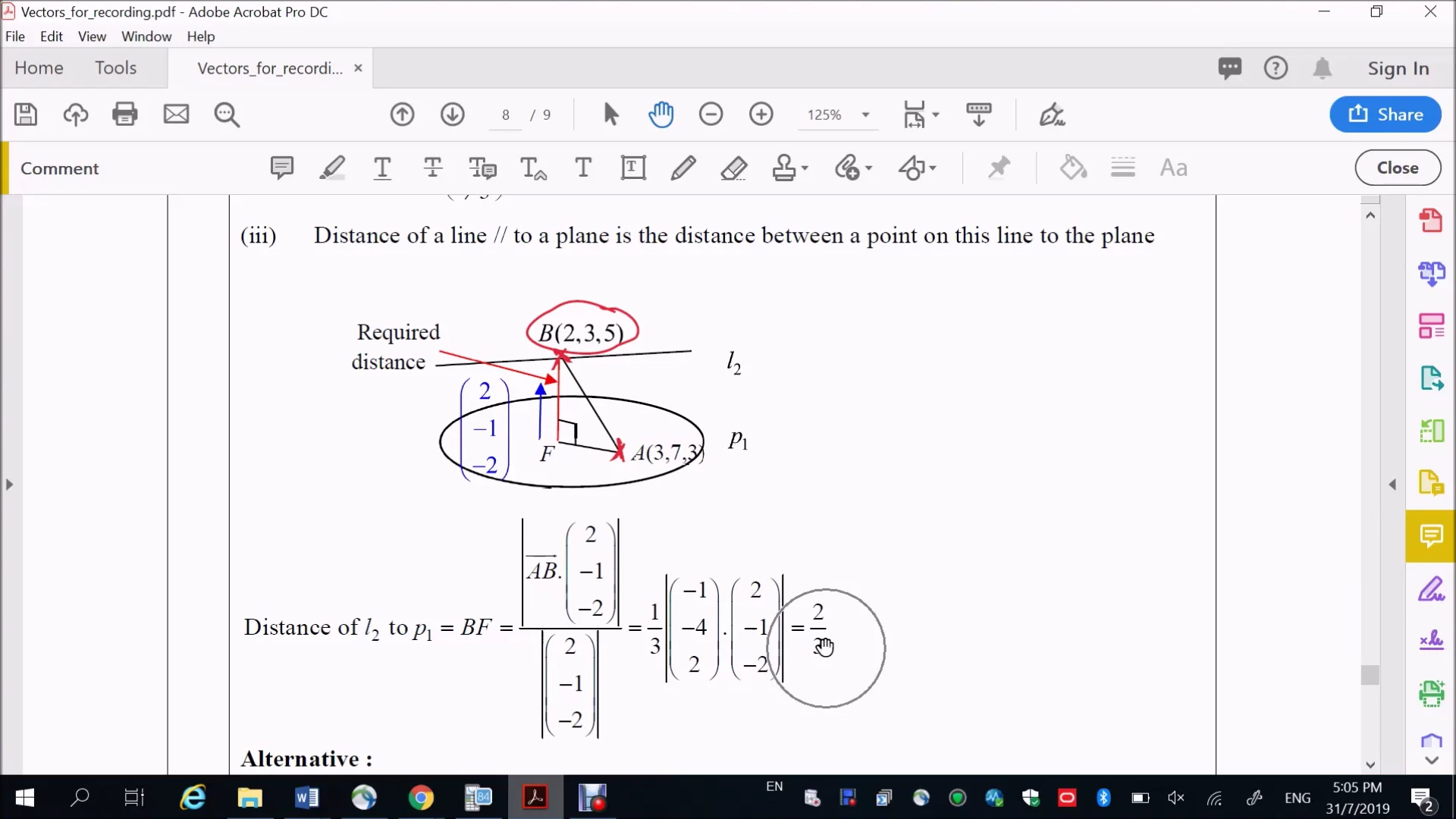Select the Add text box tool

click(633, 168)
